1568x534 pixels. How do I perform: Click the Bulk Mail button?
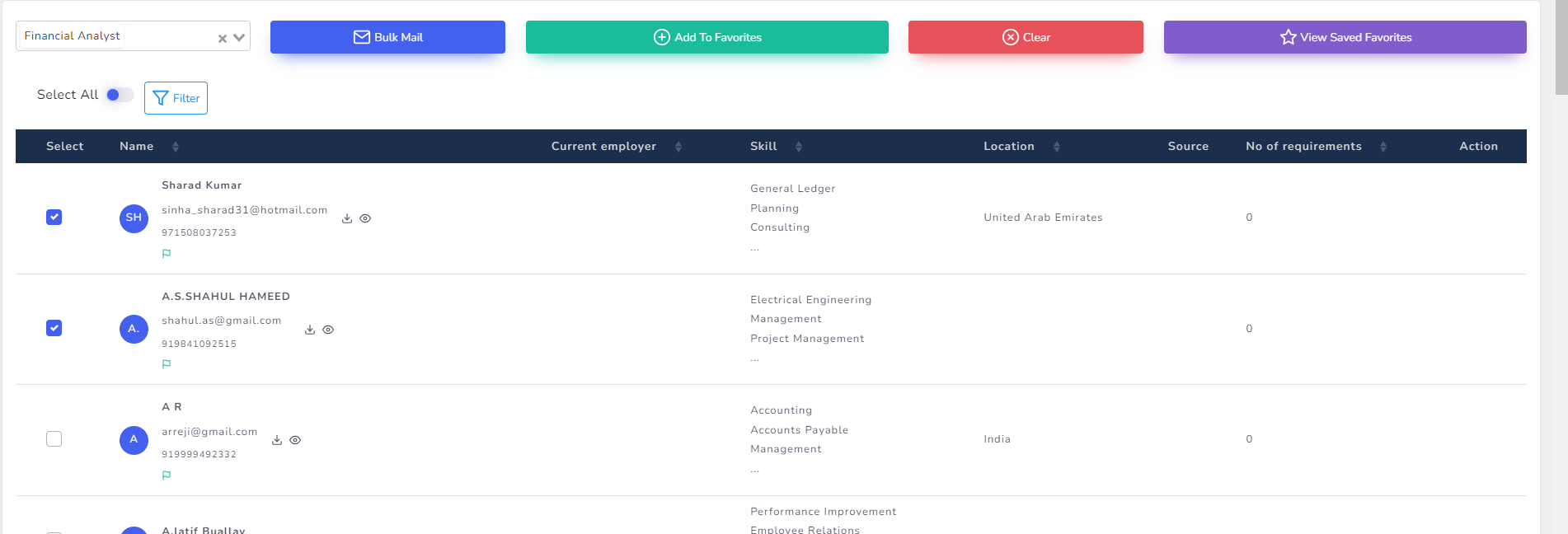click(387, 37)
